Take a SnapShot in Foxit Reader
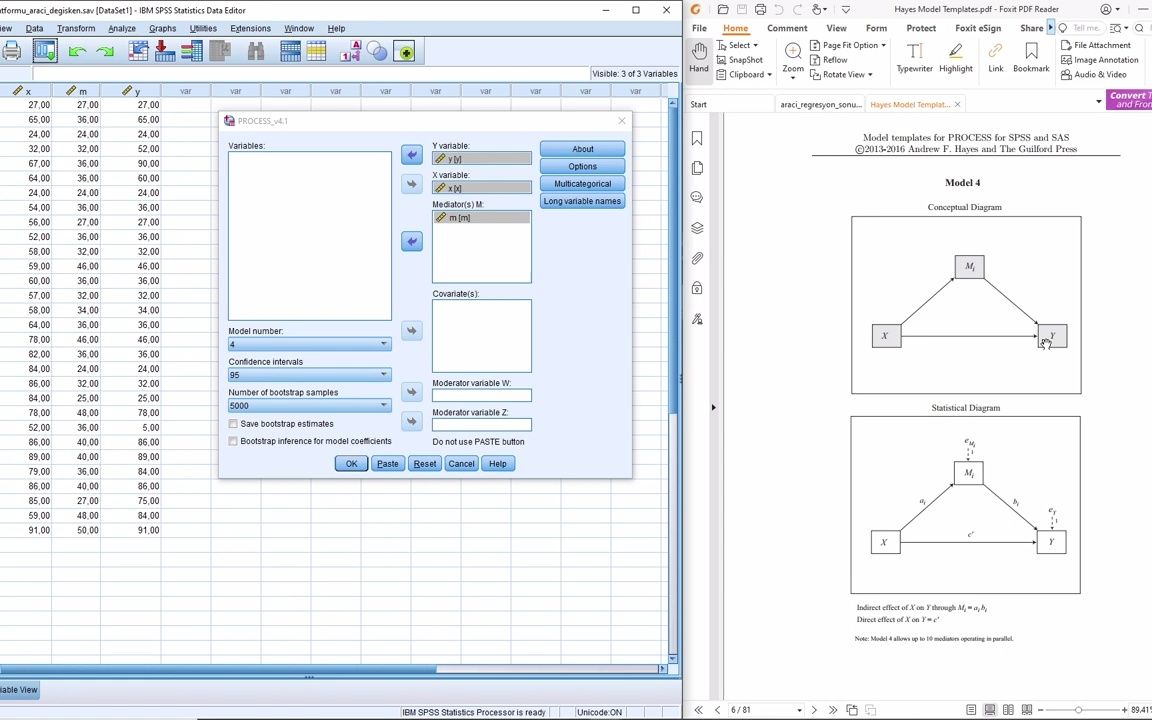Viewport: 1152px width, 720px height. 744,59
